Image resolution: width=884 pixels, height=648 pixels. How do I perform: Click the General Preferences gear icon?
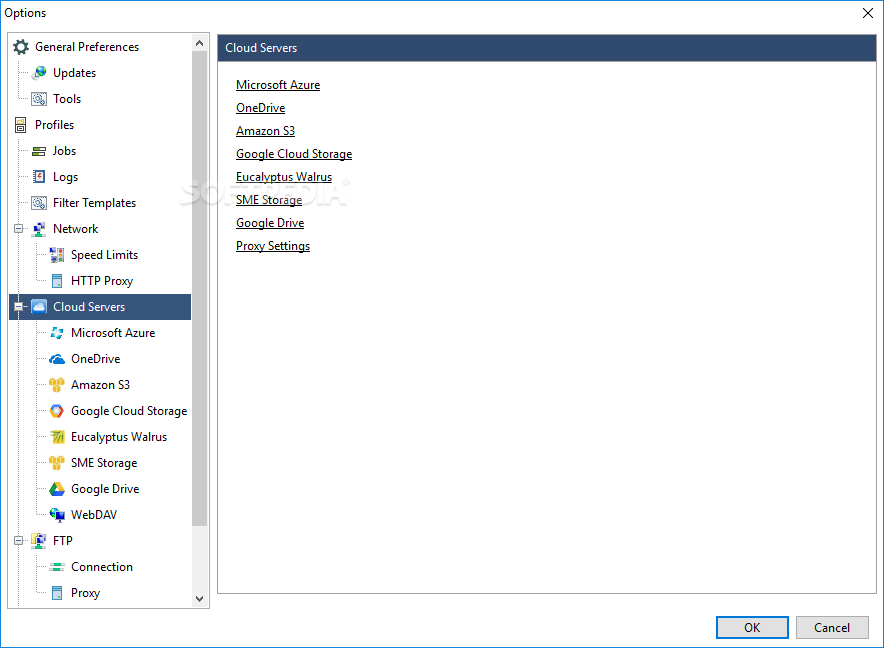tap(21, 47)
